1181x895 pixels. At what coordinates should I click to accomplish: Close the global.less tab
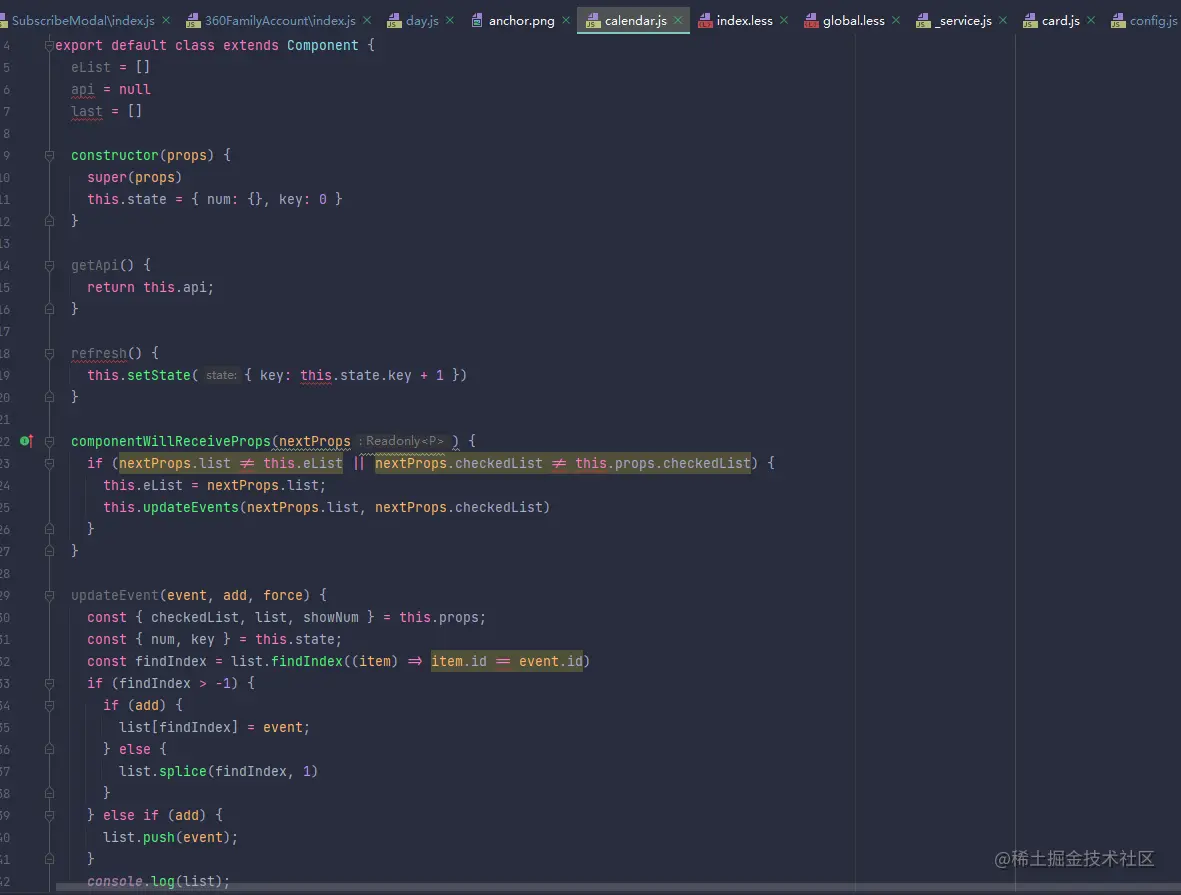[896, 20]
